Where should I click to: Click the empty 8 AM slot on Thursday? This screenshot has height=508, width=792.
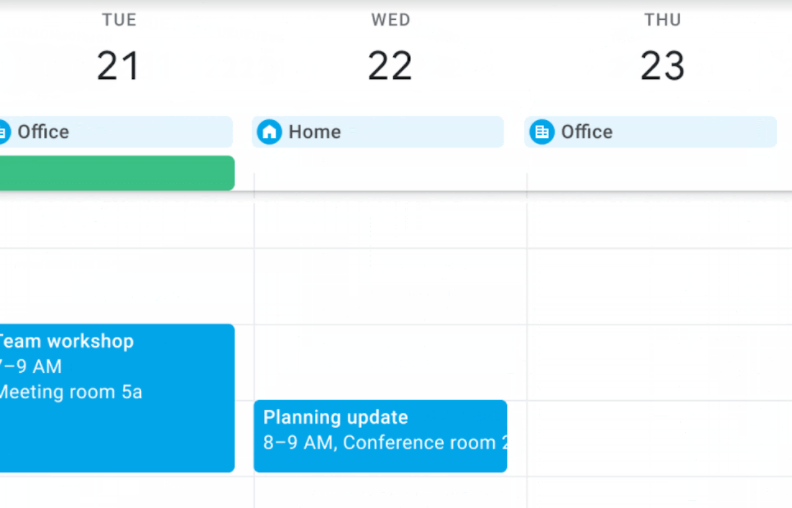pos(659,438)
